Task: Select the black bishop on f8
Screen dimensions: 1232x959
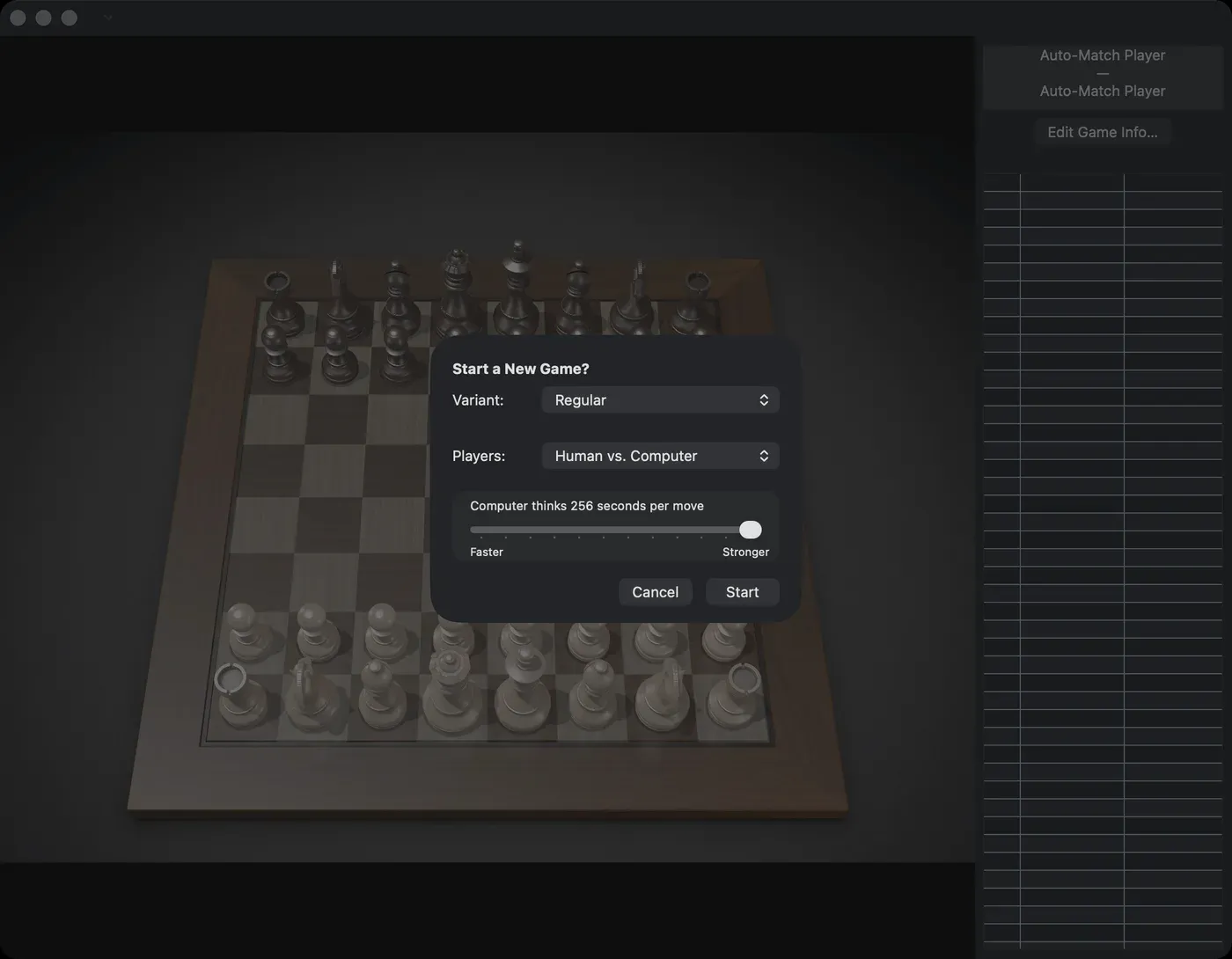Action: [576, 299]
